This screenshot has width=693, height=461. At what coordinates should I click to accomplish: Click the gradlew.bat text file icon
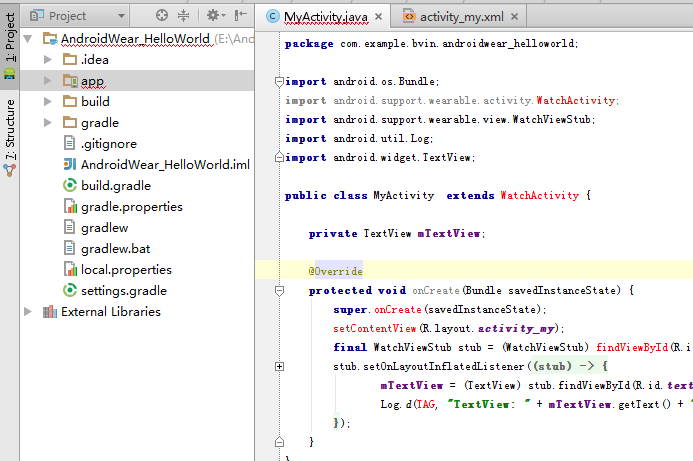pyautogui.click(x=69, y=248)
